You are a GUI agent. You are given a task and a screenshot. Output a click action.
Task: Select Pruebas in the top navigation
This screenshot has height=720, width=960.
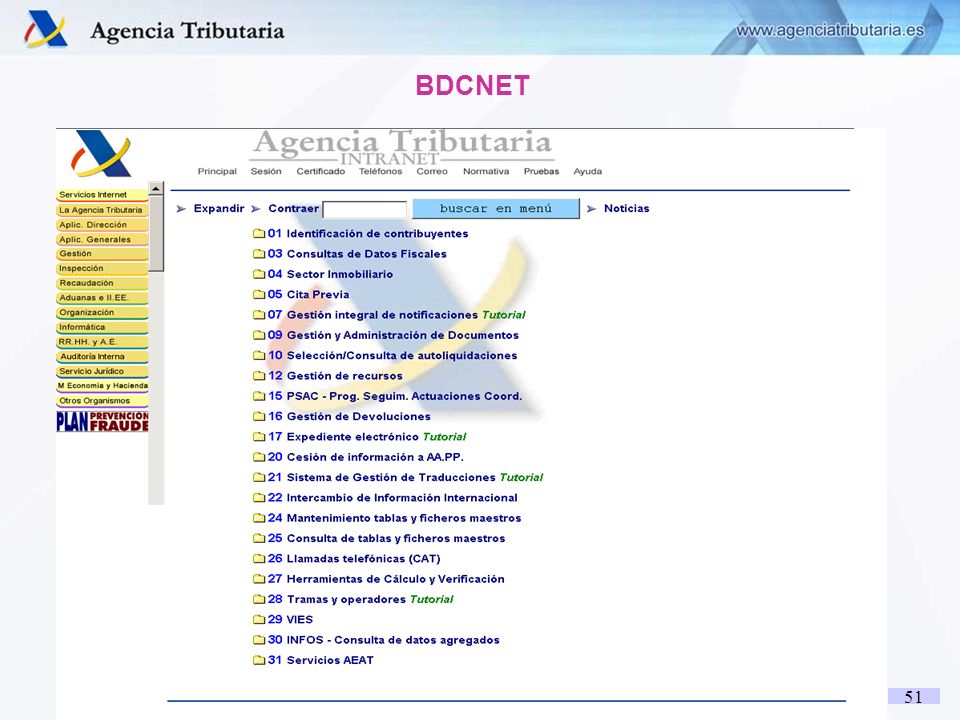coord(541,171)
